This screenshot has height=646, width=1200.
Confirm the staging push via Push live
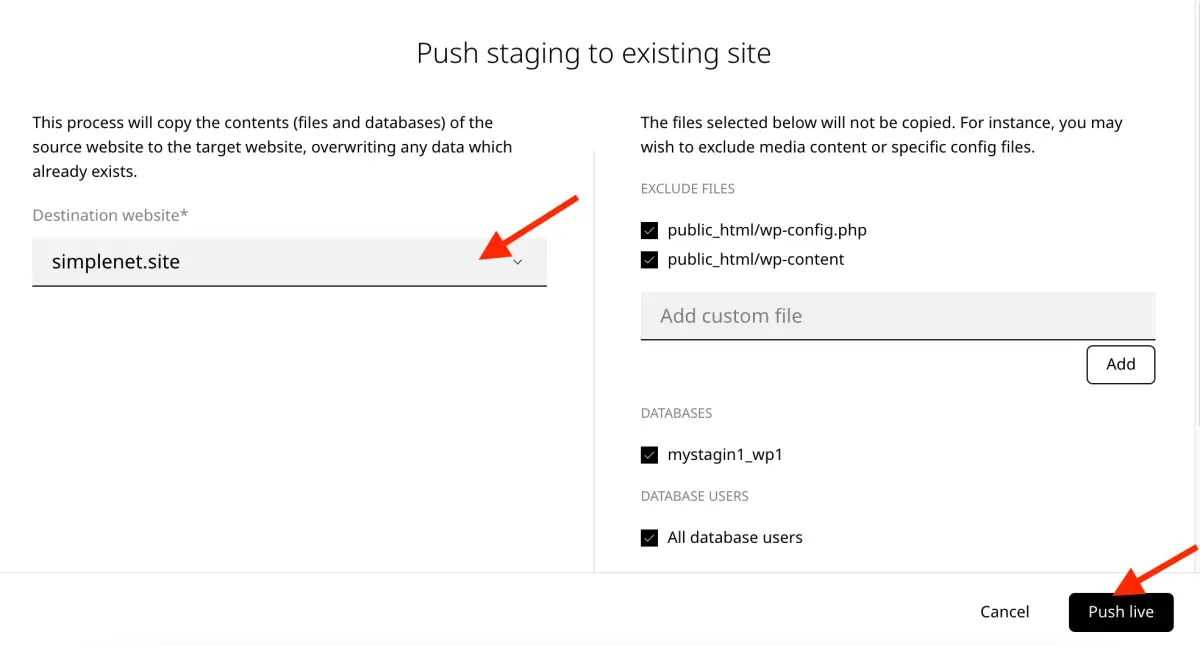click(1120, 611)
